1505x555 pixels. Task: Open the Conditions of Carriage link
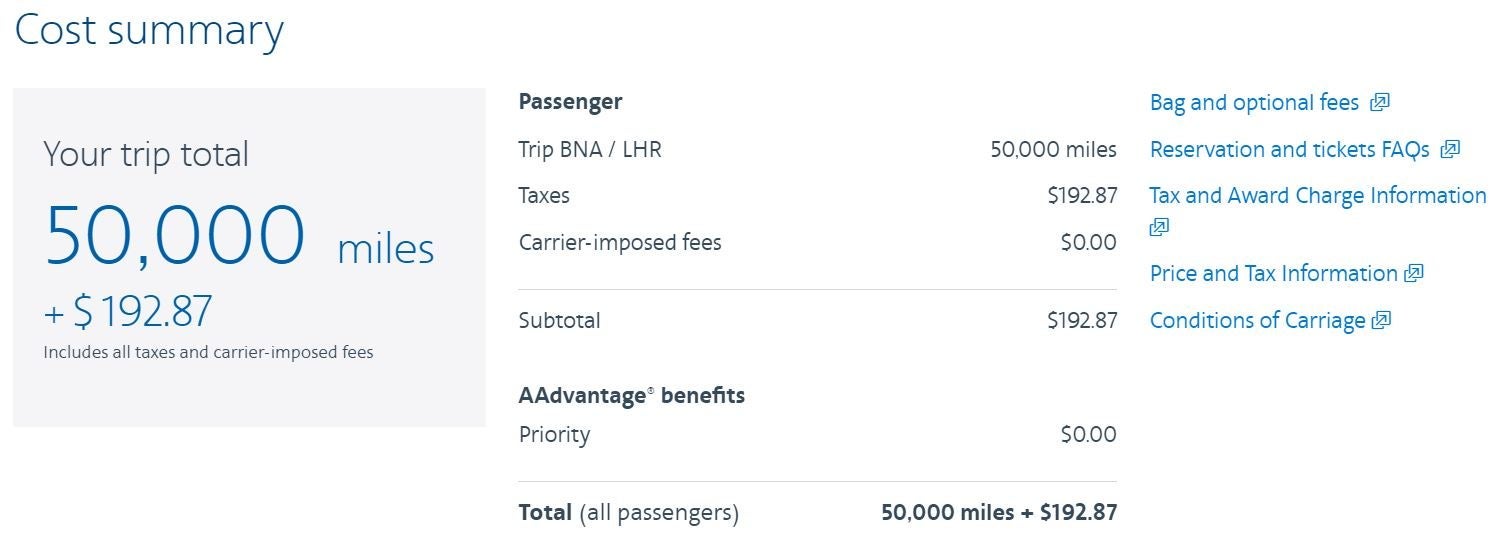(x=1257, y=321)
